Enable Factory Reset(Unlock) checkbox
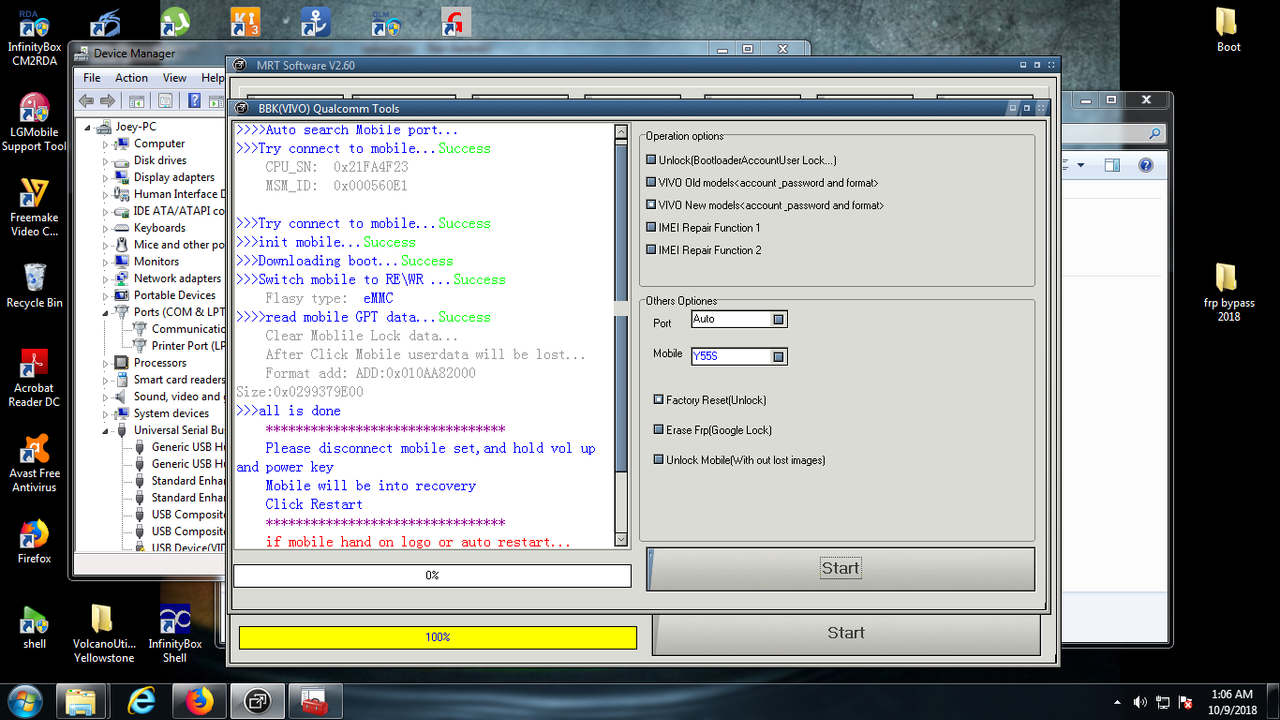The width and height of the screenshot is (1280, 720). (659, 400)
